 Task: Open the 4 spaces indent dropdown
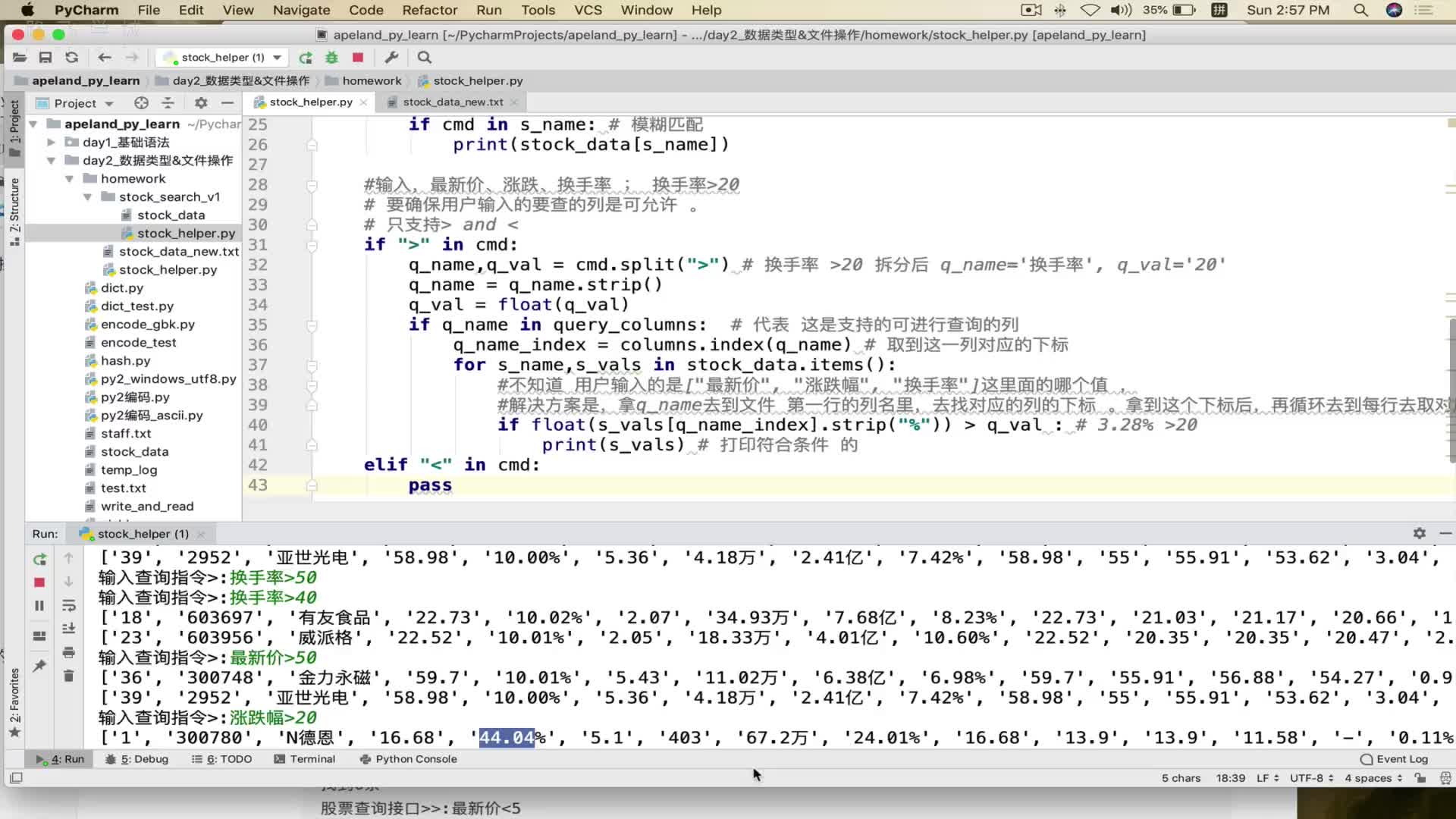coord(1373,778)
